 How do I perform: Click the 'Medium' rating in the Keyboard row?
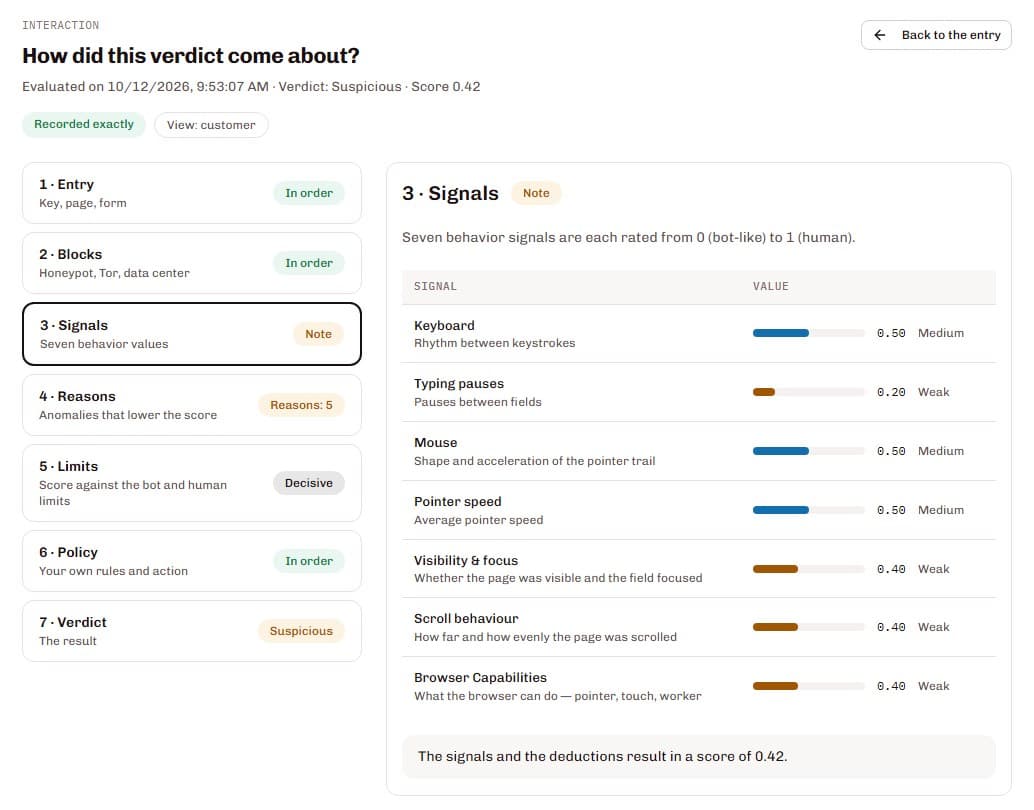pos(941,333)
